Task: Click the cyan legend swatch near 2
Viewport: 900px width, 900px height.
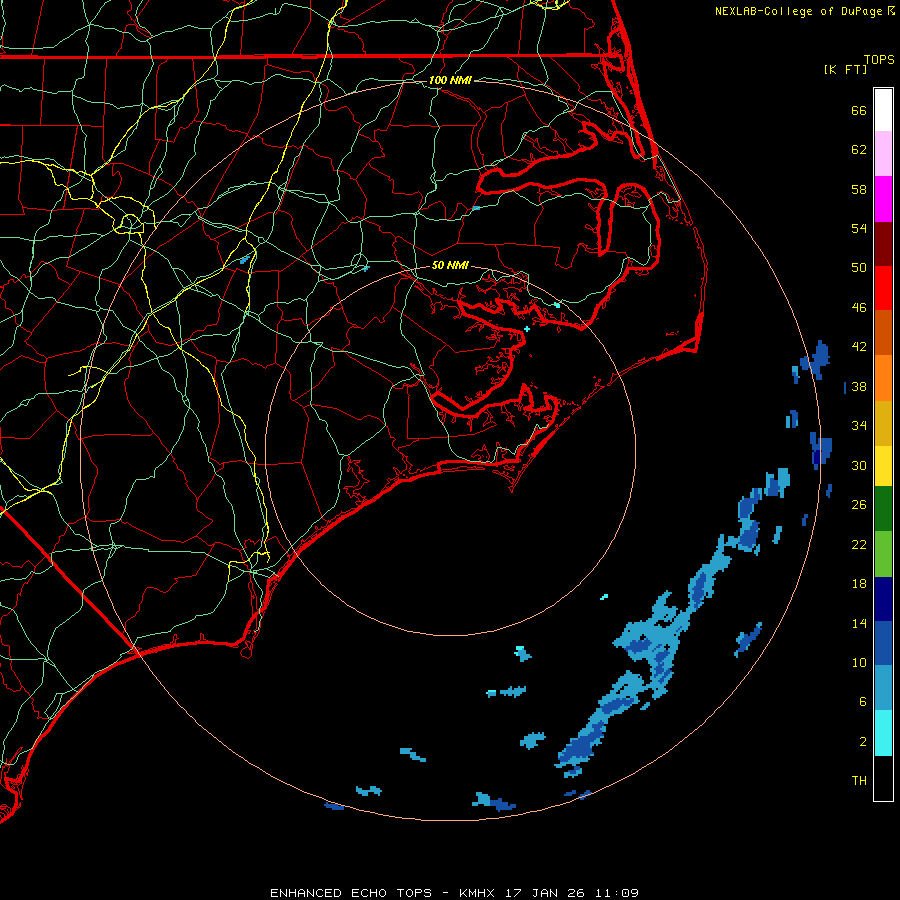Action: tap(883, 733)
